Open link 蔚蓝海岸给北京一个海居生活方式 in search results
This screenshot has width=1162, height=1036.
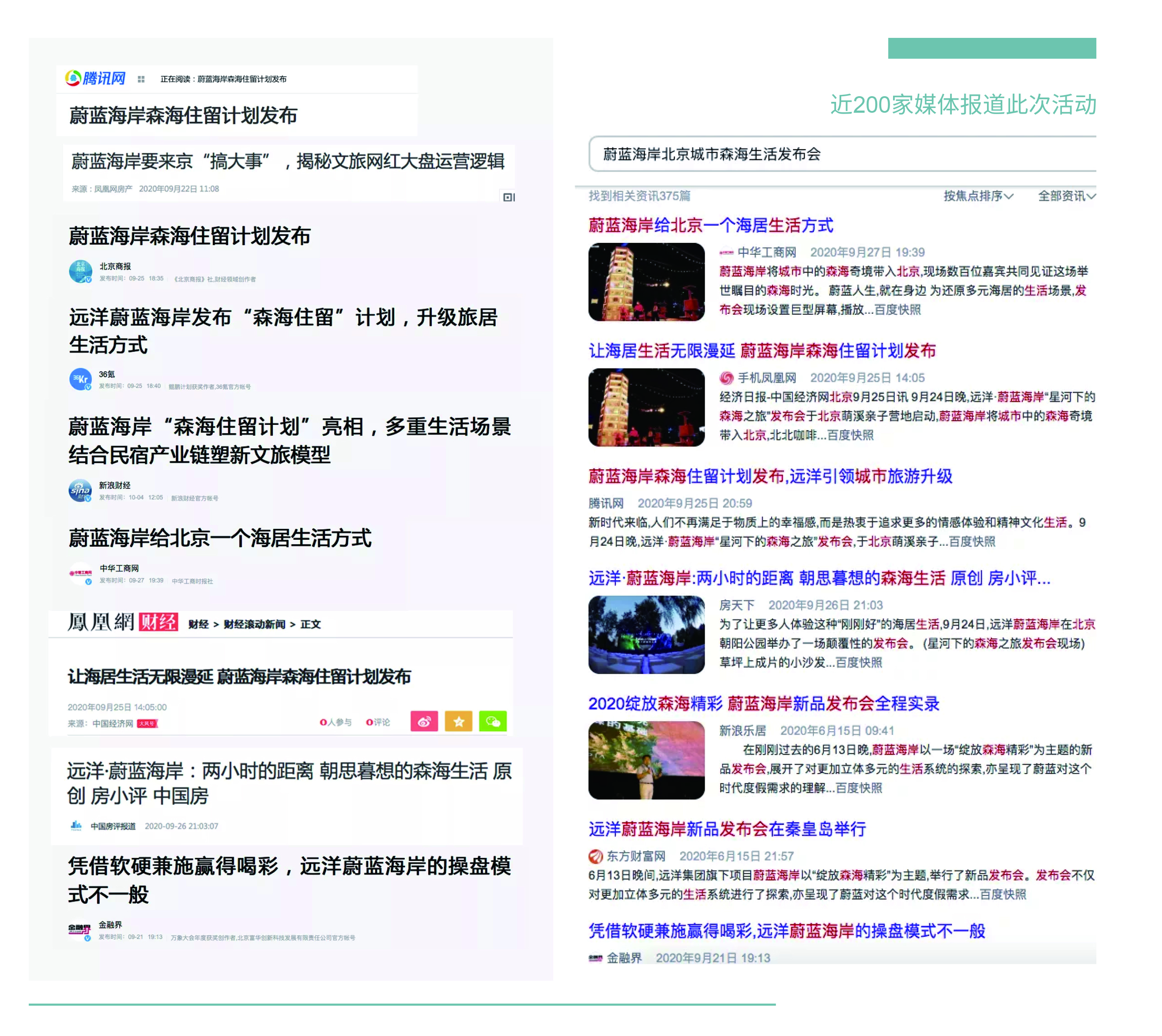(x=710, y=225)
